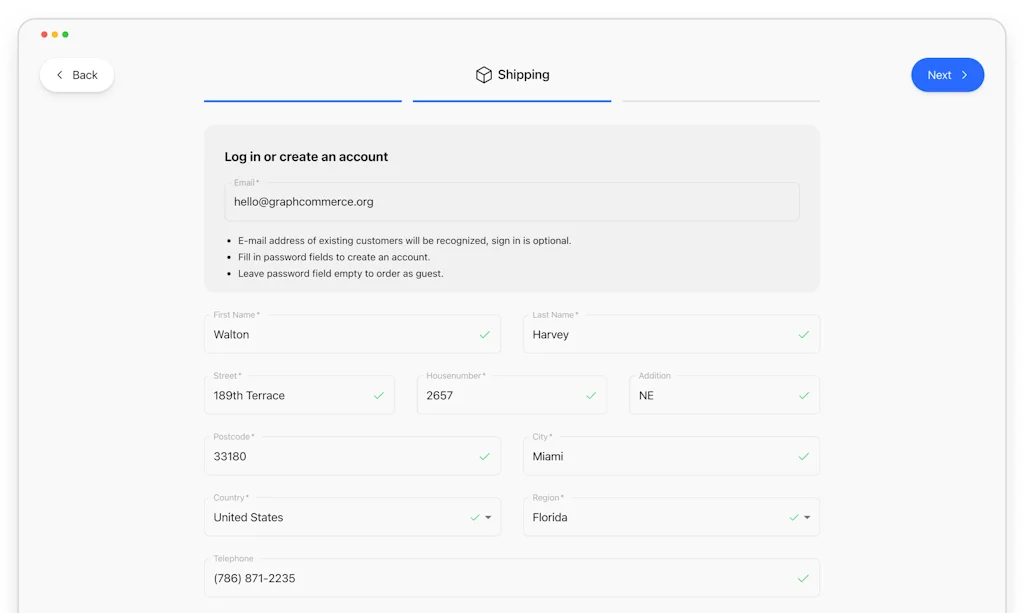Click the Next button
The width and height of the screenshot is (1024, 613).
[x=947, y=74]
